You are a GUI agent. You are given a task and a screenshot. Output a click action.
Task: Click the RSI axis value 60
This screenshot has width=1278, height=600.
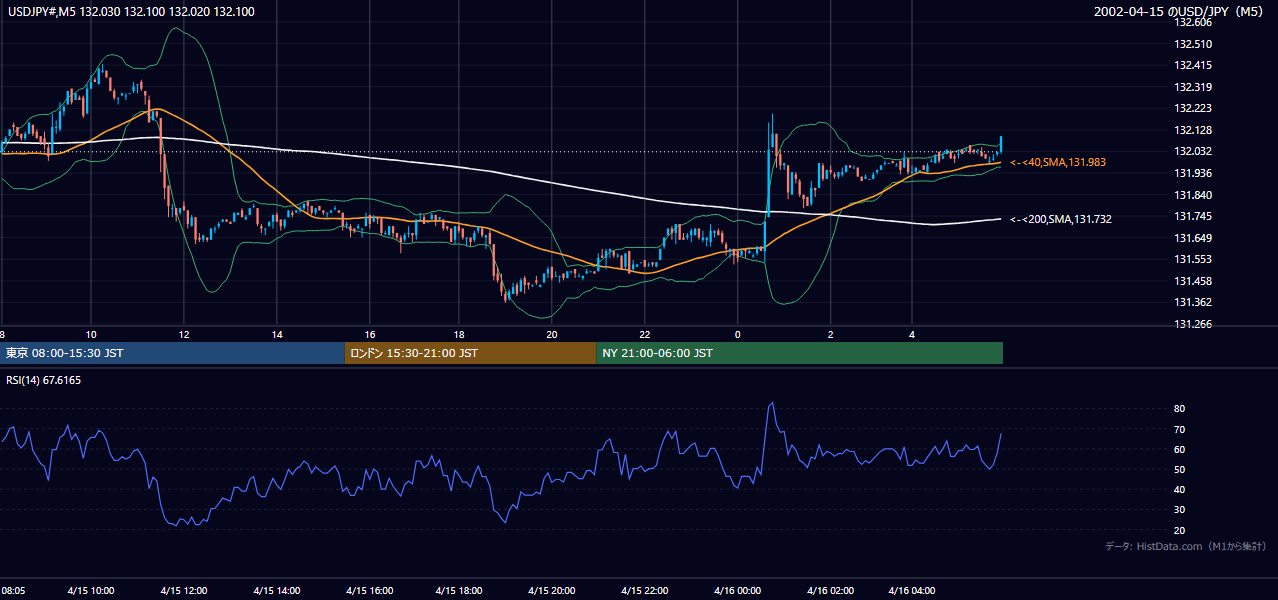[x=1179, y=449]
